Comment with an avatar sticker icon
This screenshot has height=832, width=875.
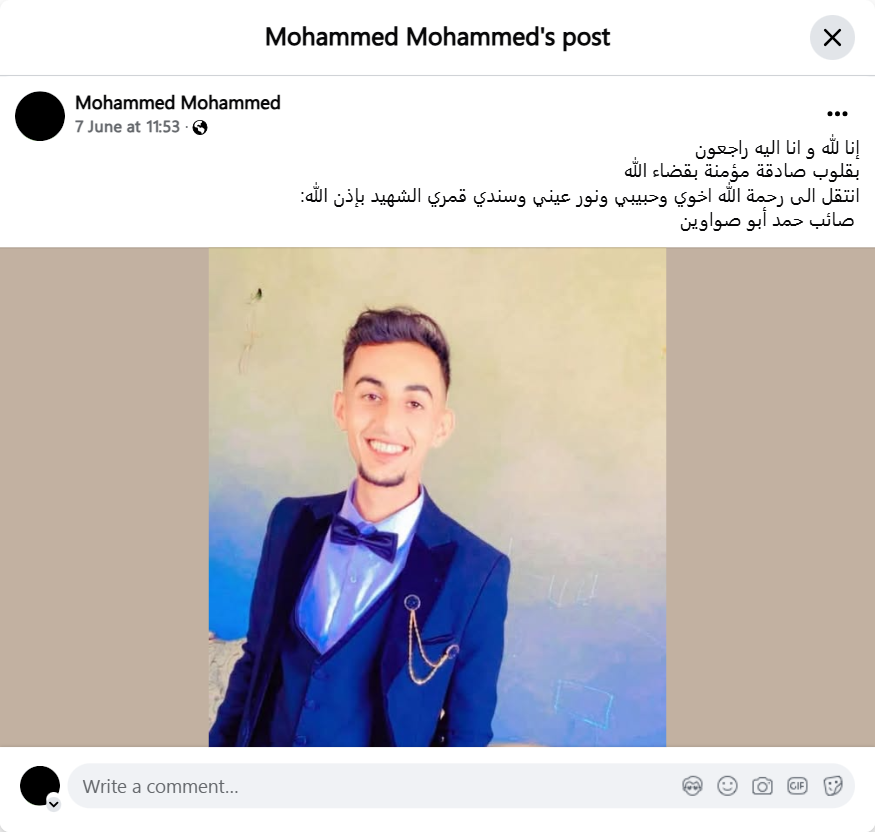(692, 786)
